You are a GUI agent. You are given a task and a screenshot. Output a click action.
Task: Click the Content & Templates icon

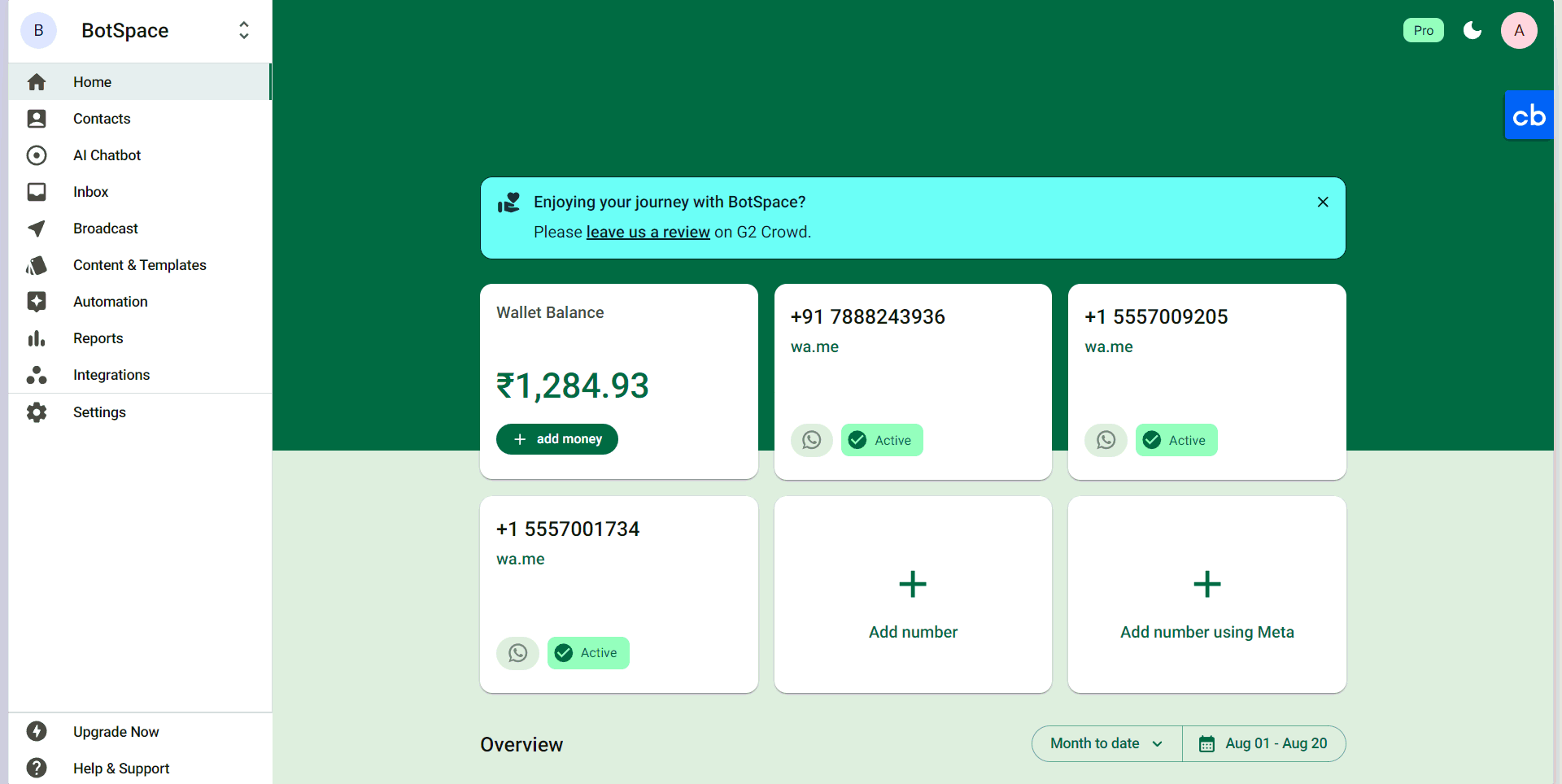37,265
